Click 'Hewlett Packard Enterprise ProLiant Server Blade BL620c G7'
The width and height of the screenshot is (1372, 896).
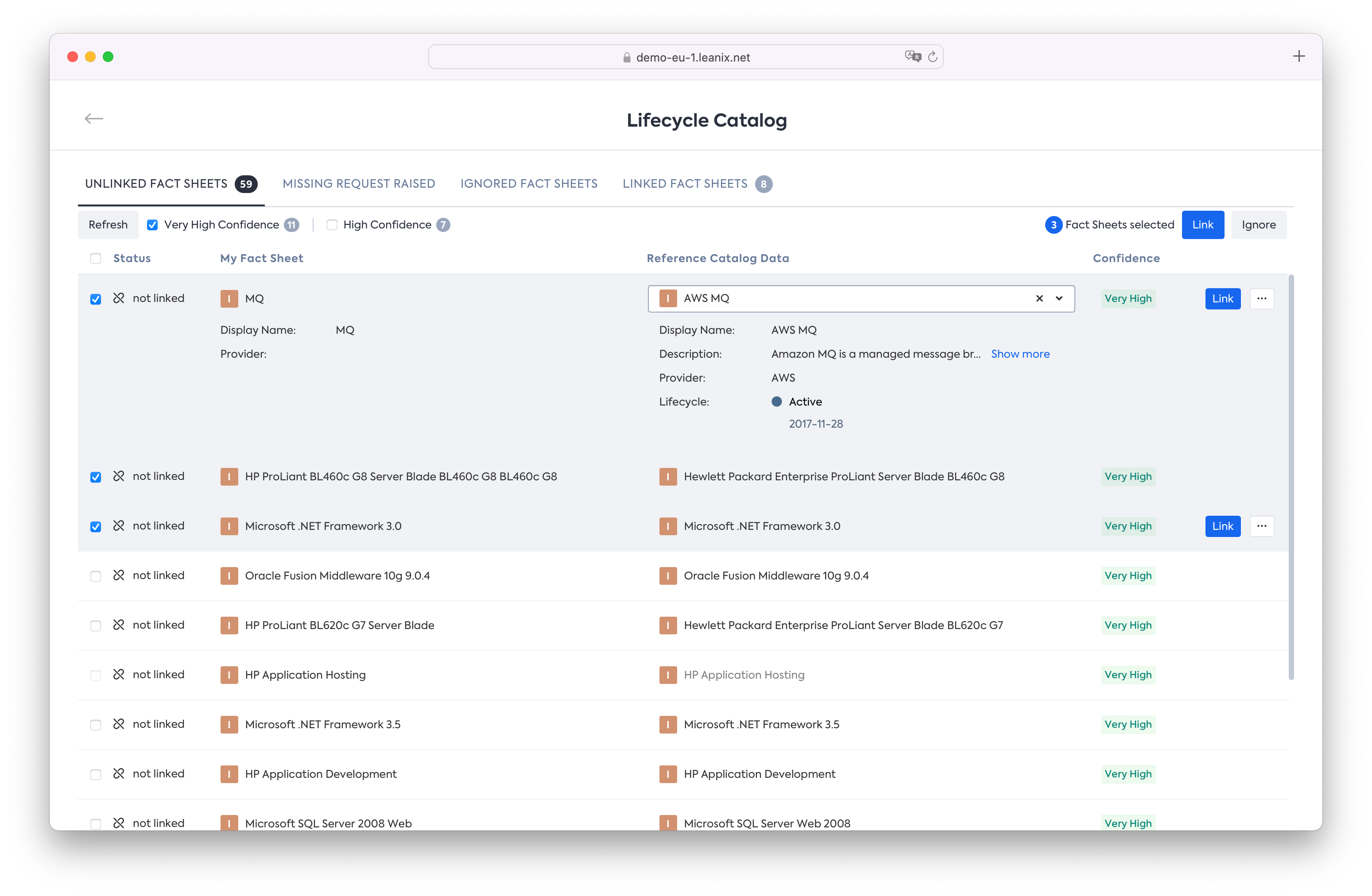pyautogui.click(x=843, y=625)
